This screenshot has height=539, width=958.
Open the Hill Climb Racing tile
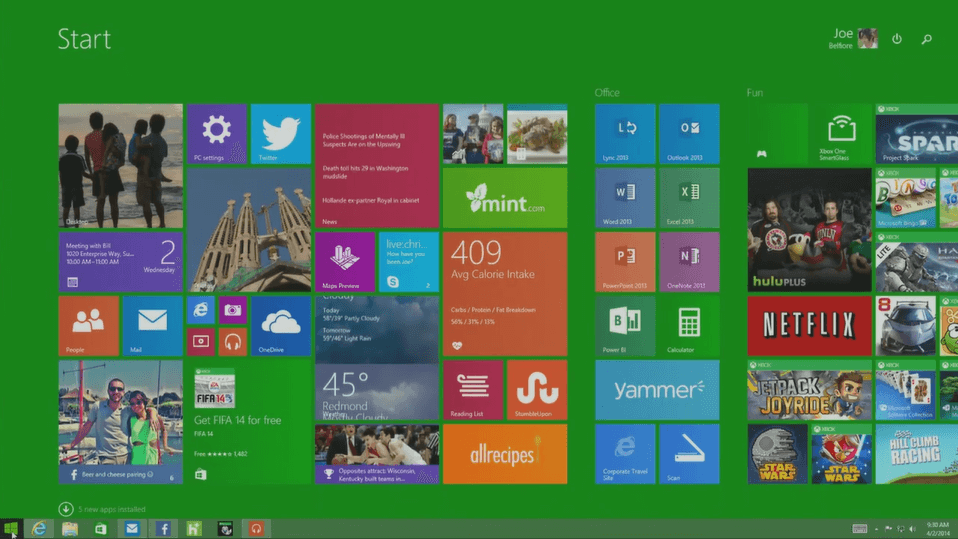click(916, 454)
